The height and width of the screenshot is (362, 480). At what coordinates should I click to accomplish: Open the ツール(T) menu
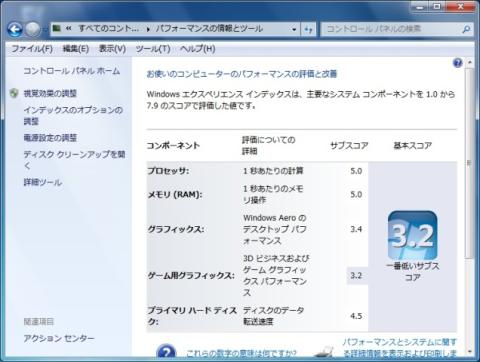click(x=153, y=49)
